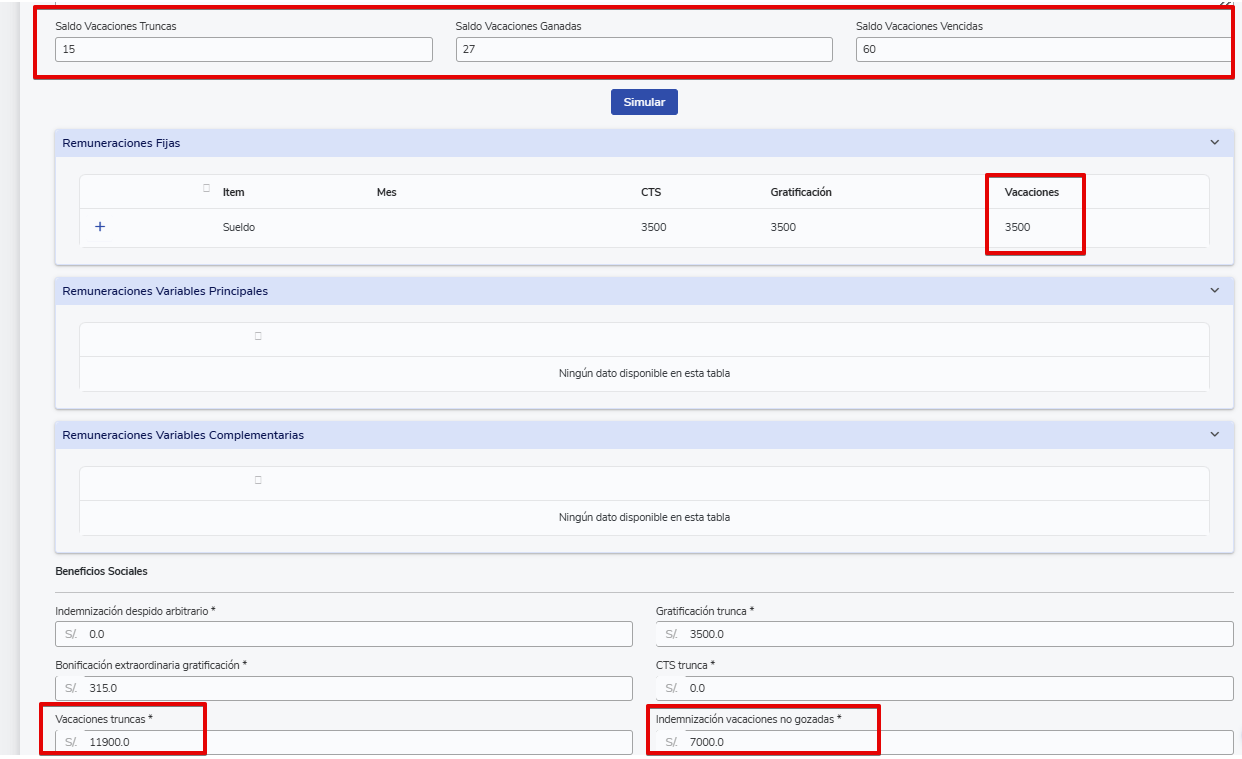
Task: Sort by the Item column header
Action: 233,192
